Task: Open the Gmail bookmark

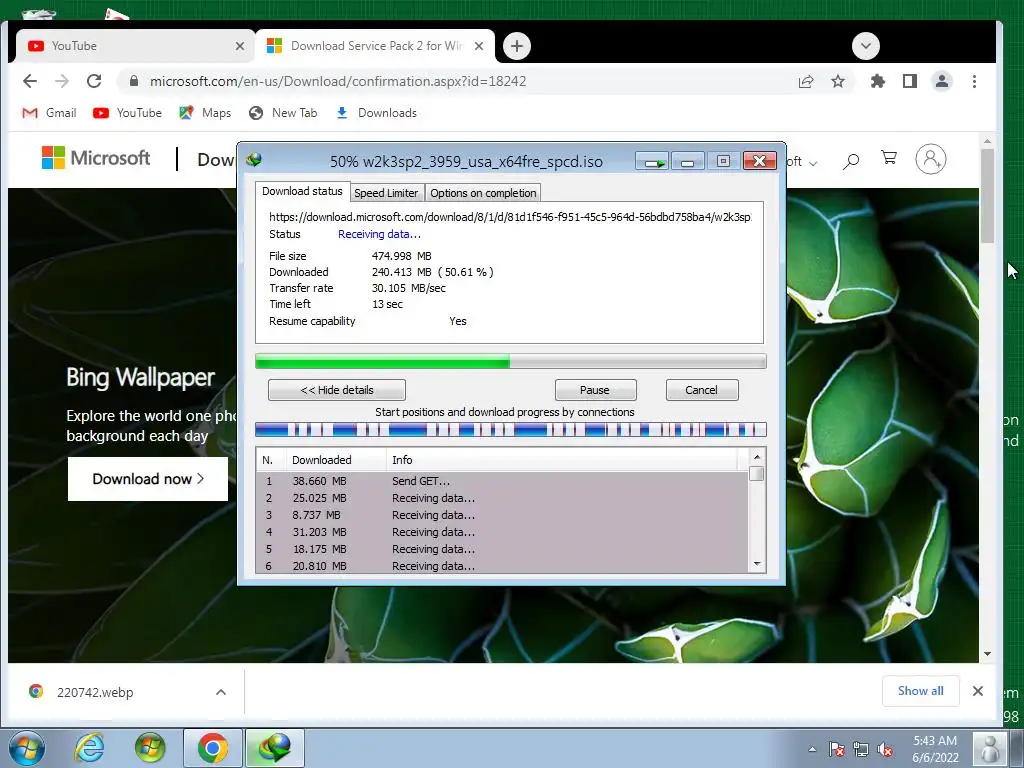Action: click(50, 113)
